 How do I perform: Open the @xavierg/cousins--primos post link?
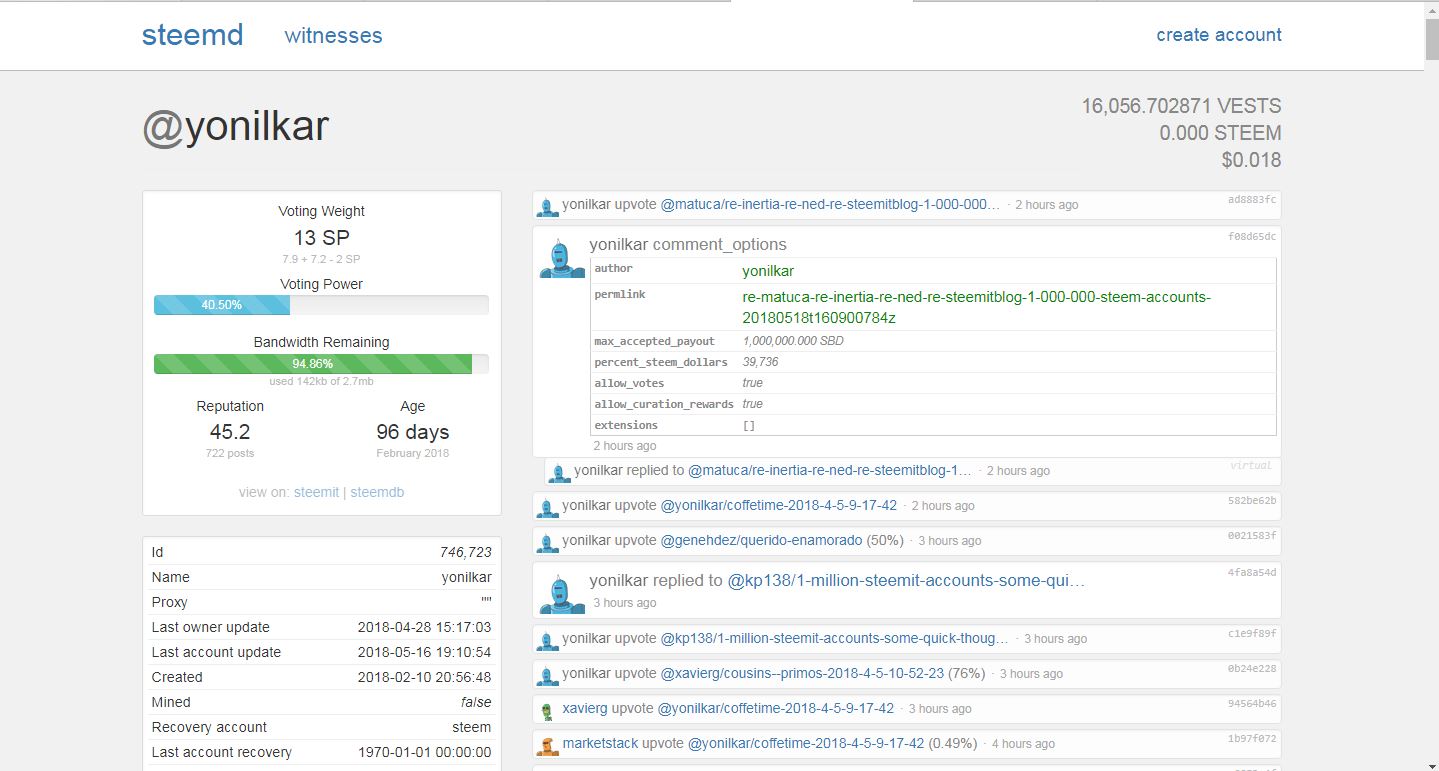click(802, 673)
